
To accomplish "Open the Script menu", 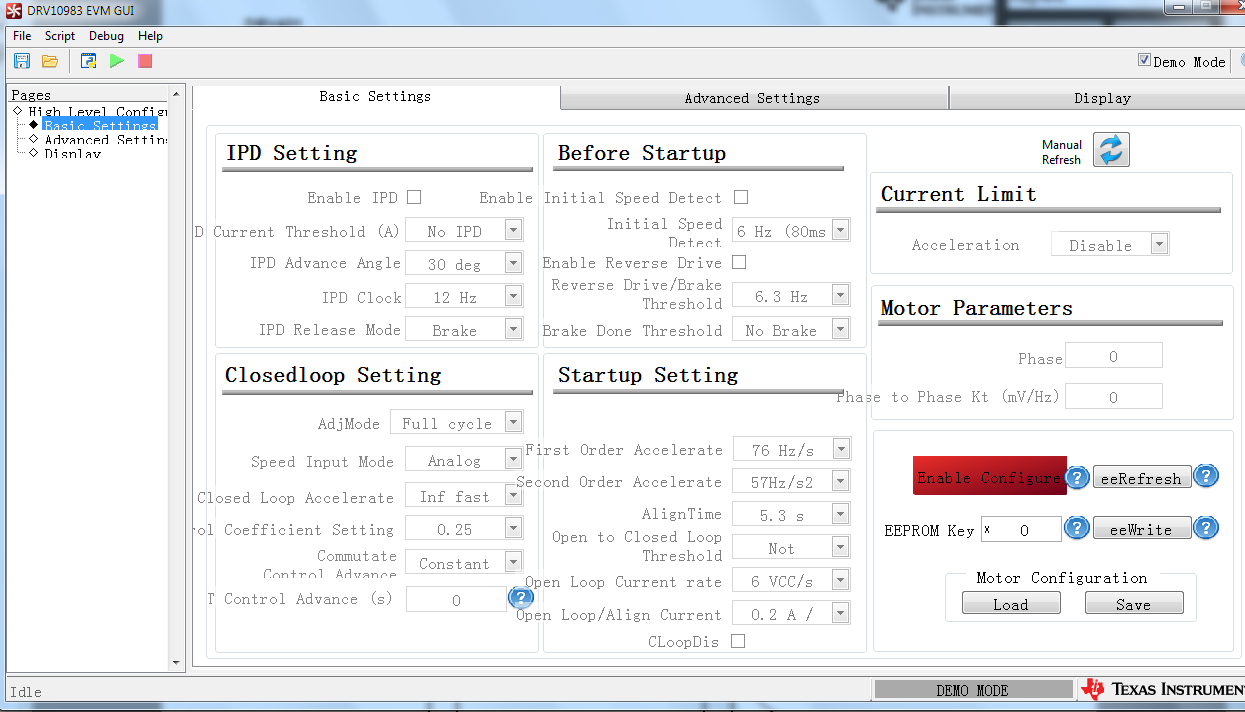I will (x=60, y=36).
